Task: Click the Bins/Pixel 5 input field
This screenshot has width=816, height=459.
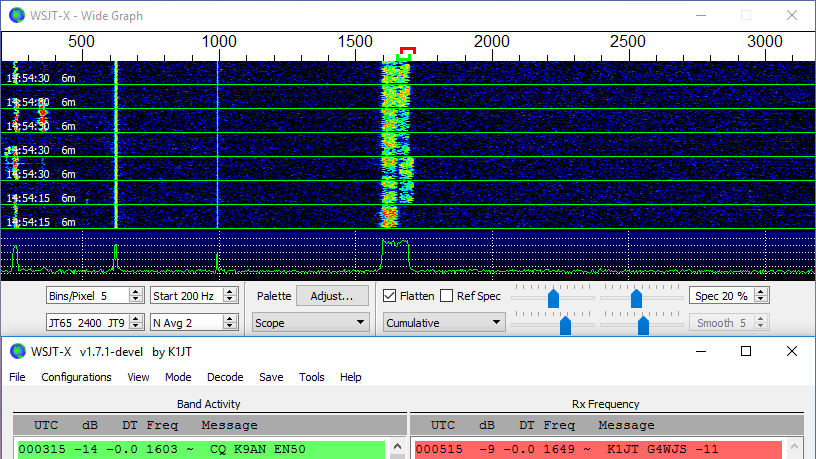Action: point(88,296)
